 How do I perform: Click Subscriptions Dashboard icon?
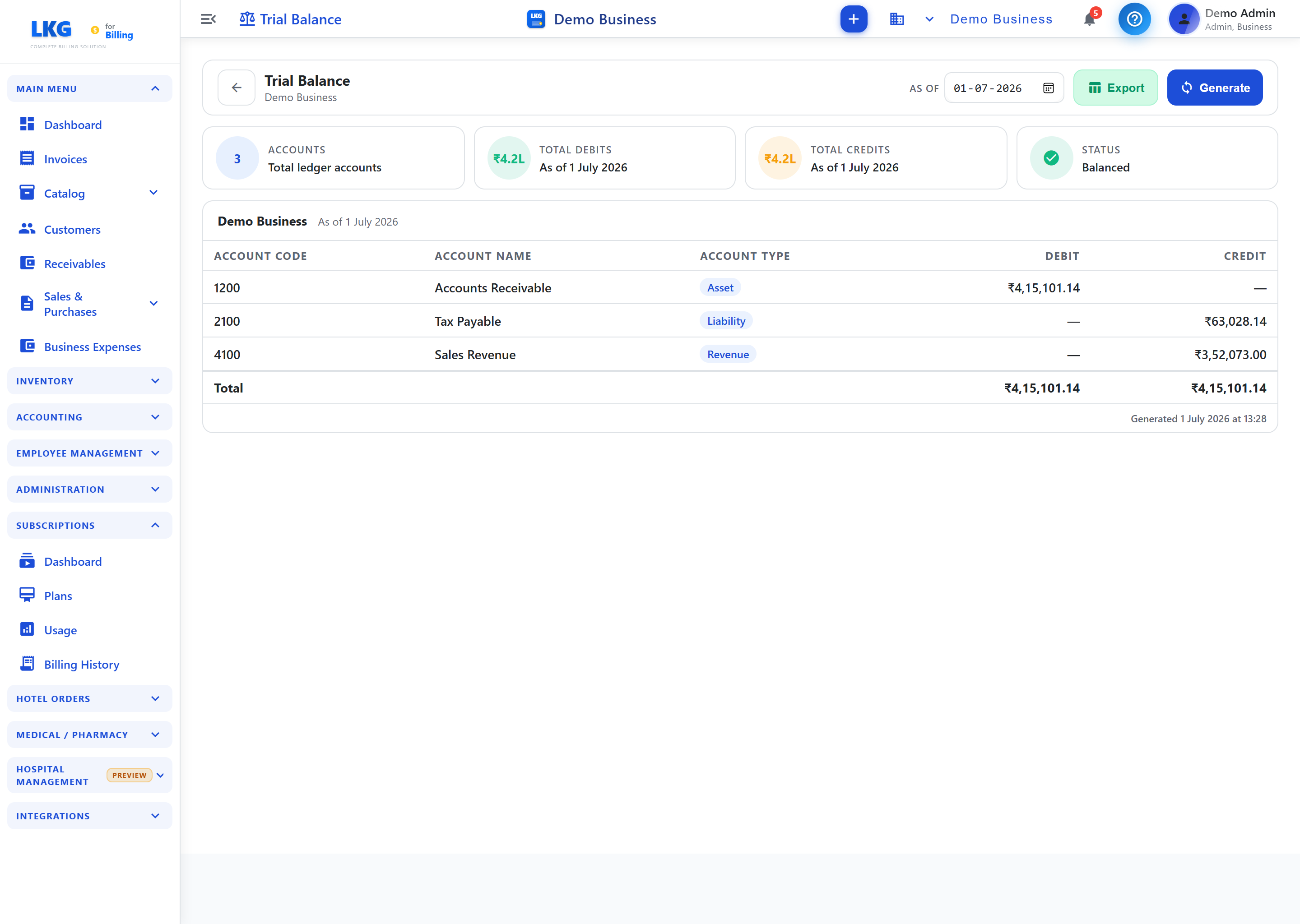27,561
